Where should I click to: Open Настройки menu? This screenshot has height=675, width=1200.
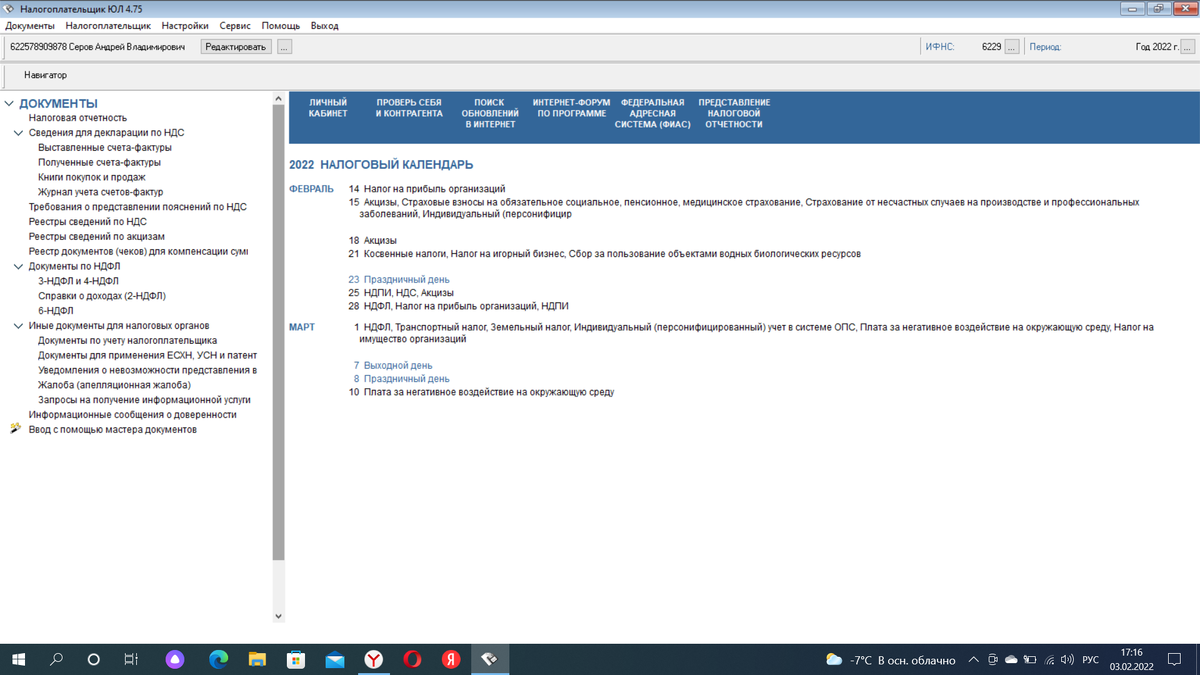click(185, 26)
